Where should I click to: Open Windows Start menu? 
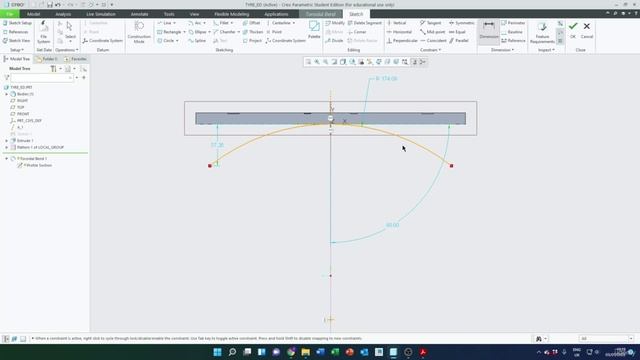click(x=218, y=352)
